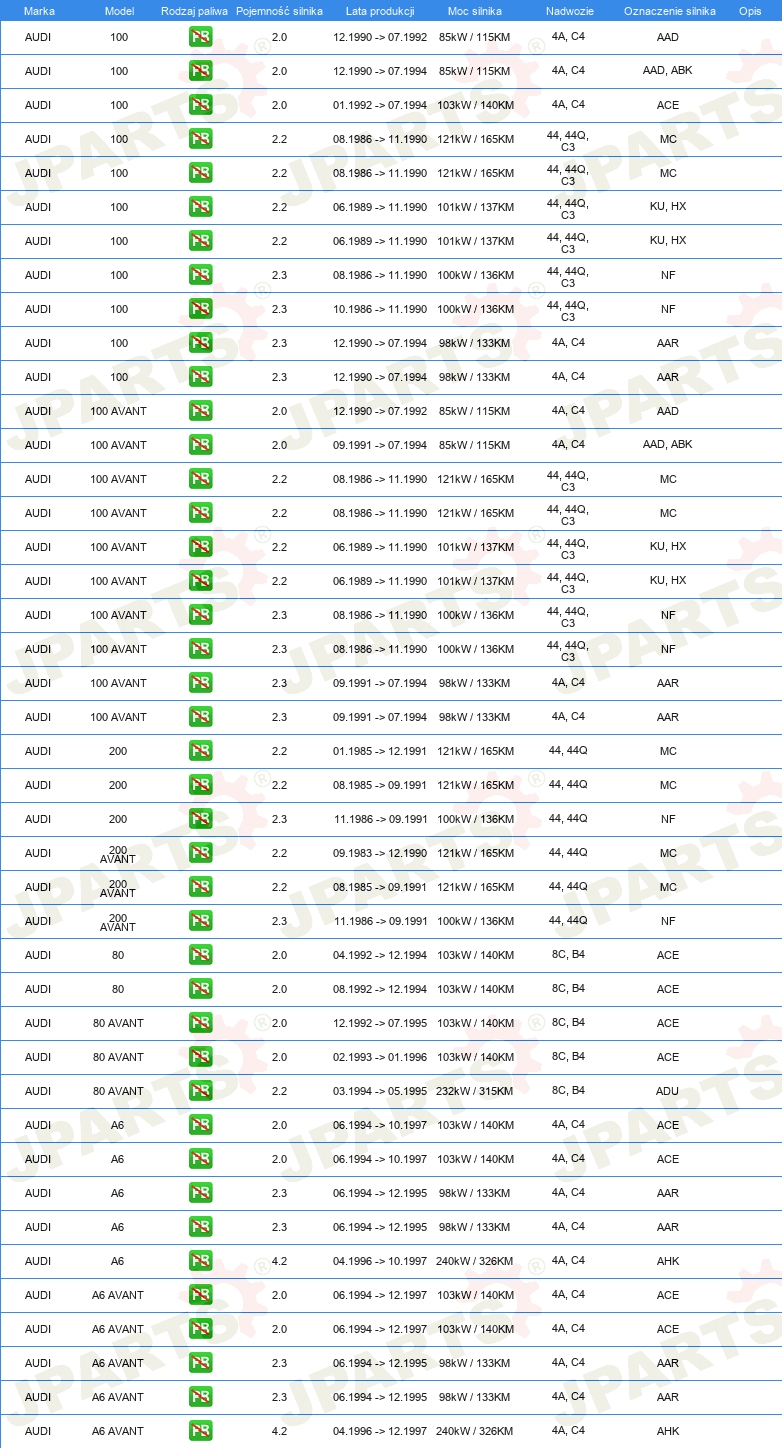Click the fuel icon in the AUDI 200 MC 08.1985 row
The width and height of the screenshot is (782, 1448).
[x=200, y=785]
